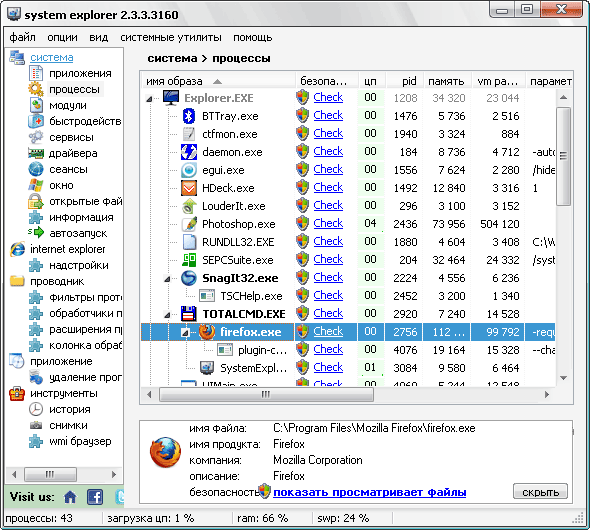Select the Photoshop.exe process icon
The image size is (590, 530).
click(189, 224)
